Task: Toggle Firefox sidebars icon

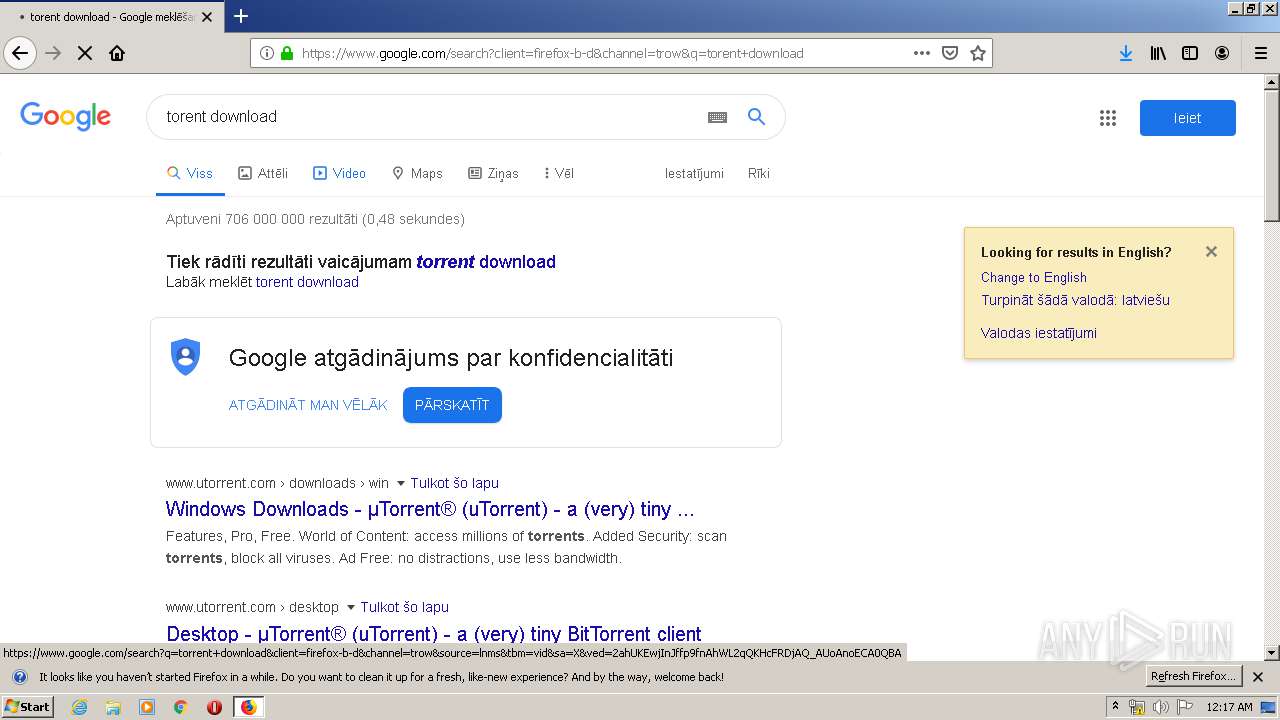Action: (x=1190, y=53)
